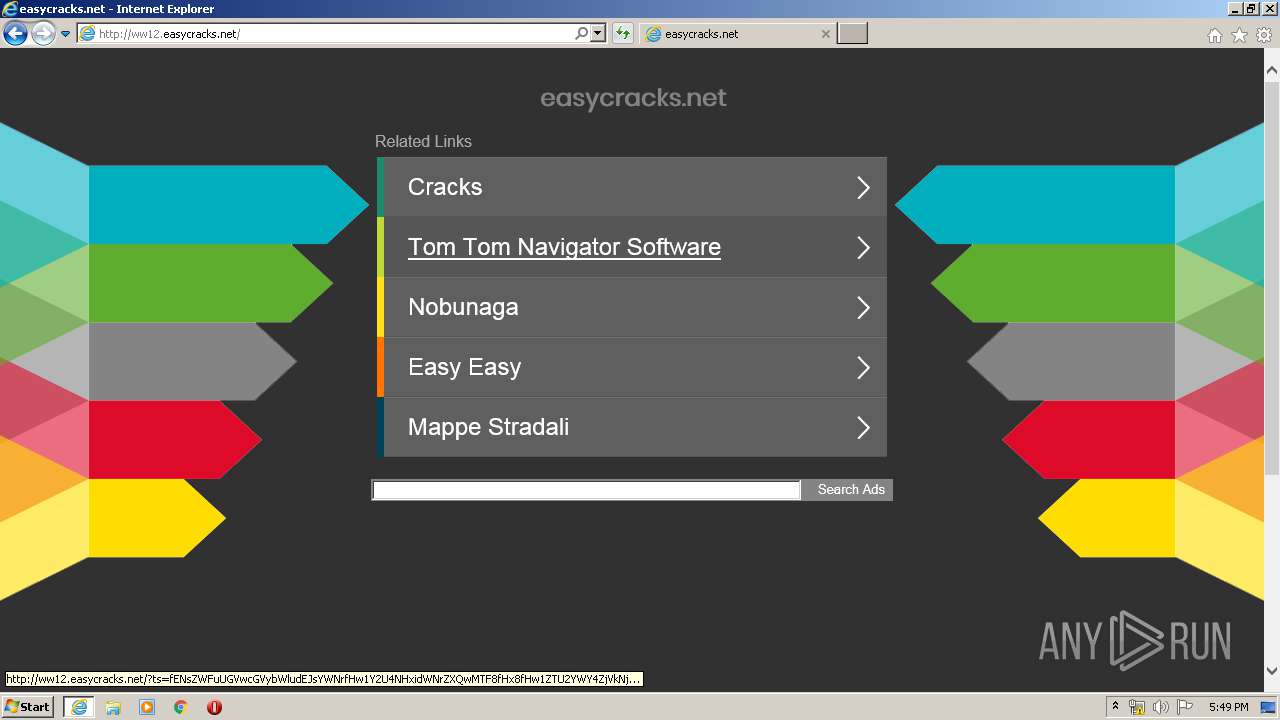Open the Tom Tom Navigator Software link
Image resolution: width=1280 pixels, height=720 pixels.
(564, 247)
